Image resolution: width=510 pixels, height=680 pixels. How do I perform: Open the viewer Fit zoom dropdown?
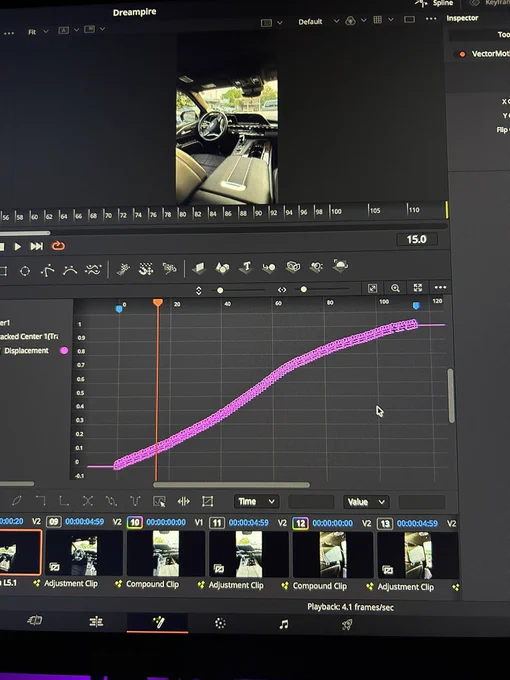point(38,32)
